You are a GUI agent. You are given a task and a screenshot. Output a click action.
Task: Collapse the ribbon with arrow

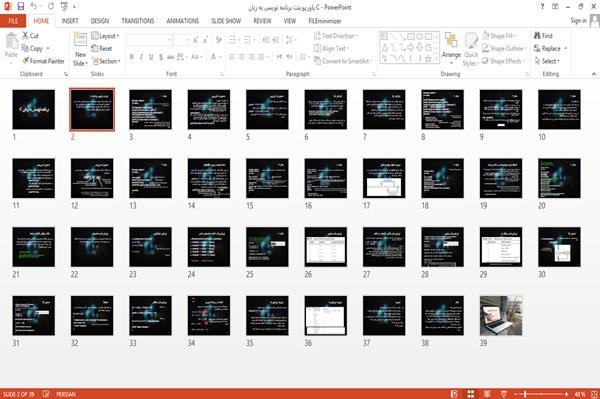[593, 74]
